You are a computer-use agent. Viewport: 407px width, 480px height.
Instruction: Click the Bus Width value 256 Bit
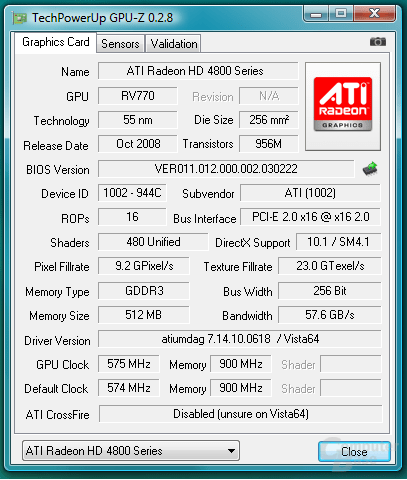330,291
